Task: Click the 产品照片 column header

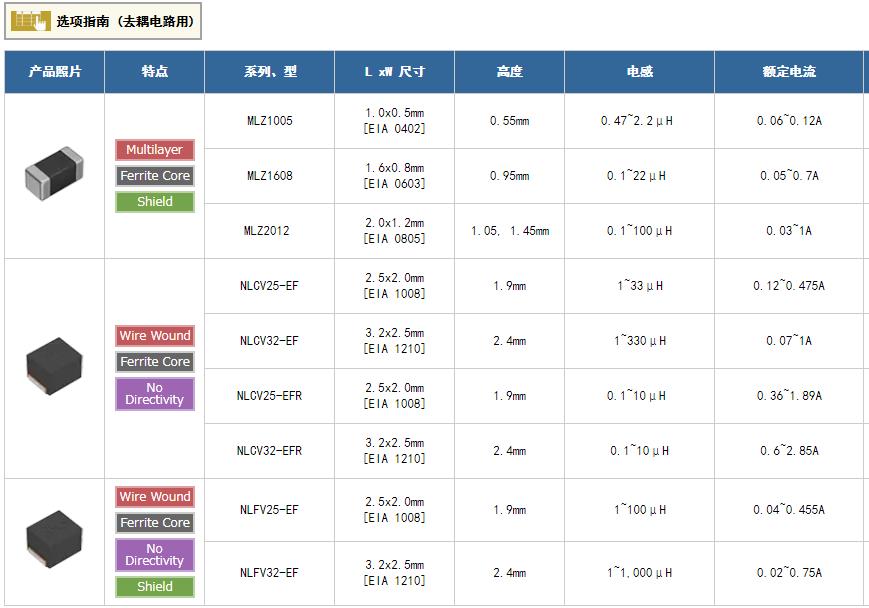Action: pyautogui.click(x=54, y=71)
